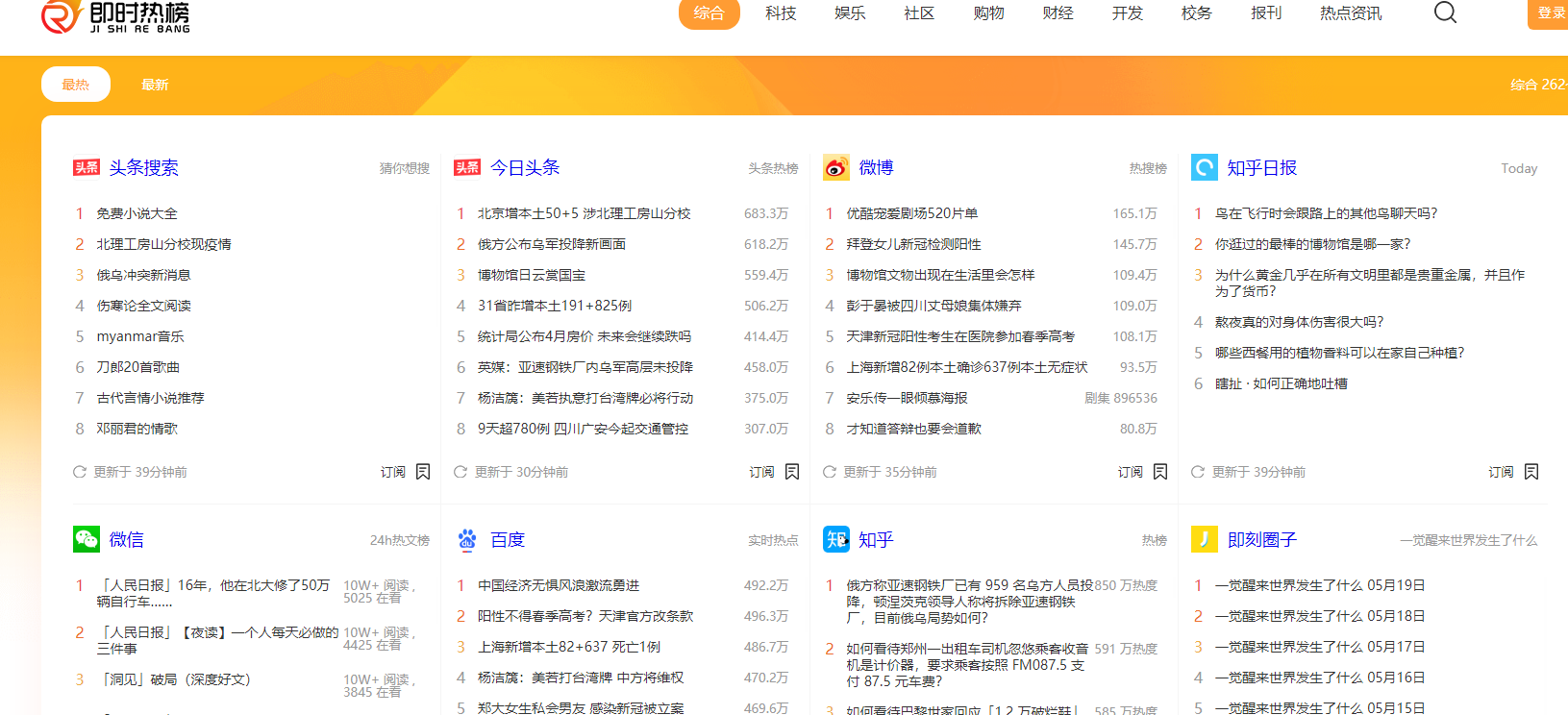This screenshot has width=1568, height=715.
Task: Open the 热点资讯 tab
Action: pyautogui.click(x=1351, y=13)
